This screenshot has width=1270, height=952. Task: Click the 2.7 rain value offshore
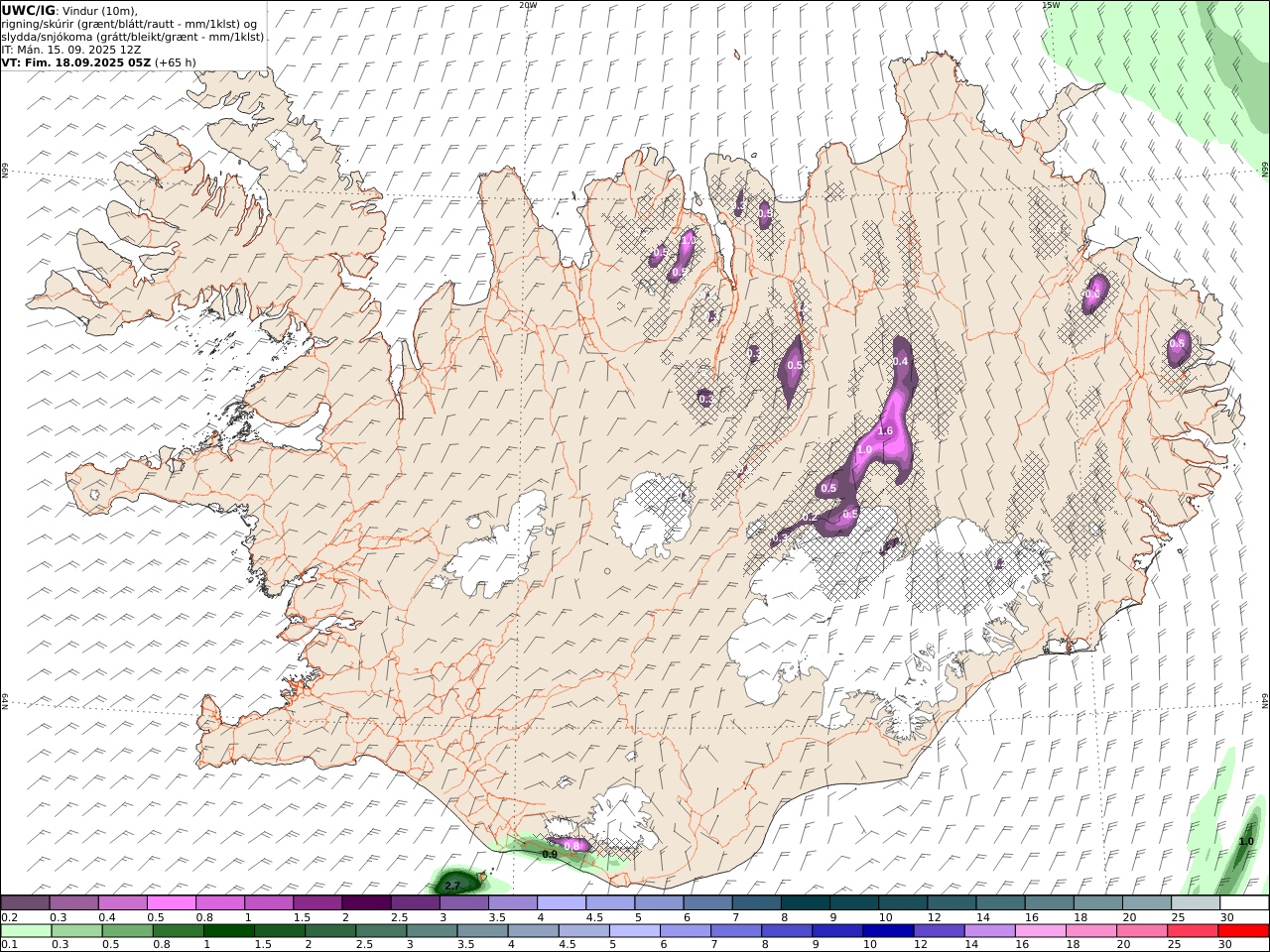(452, 885)
